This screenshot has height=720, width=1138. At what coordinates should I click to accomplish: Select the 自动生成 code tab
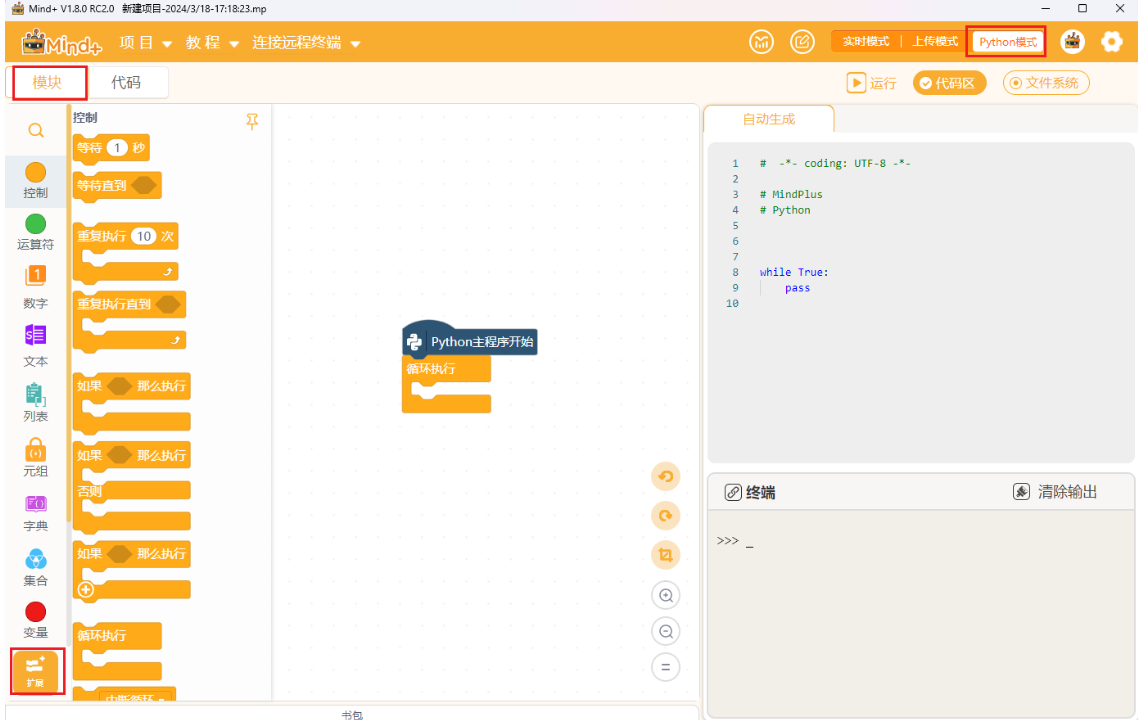(x=769, y=119)
